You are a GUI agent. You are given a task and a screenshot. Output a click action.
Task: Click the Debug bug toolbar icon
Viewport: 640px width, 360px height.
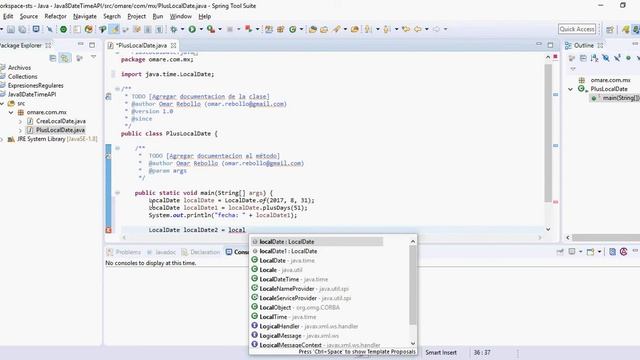(173, 29)
